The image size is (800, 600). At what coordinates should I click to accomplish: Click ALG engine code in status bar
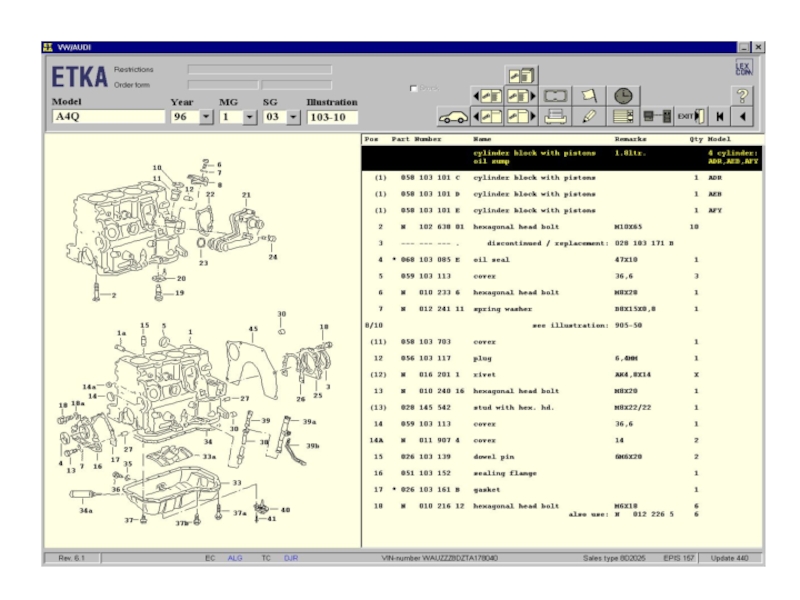(235, 558)
